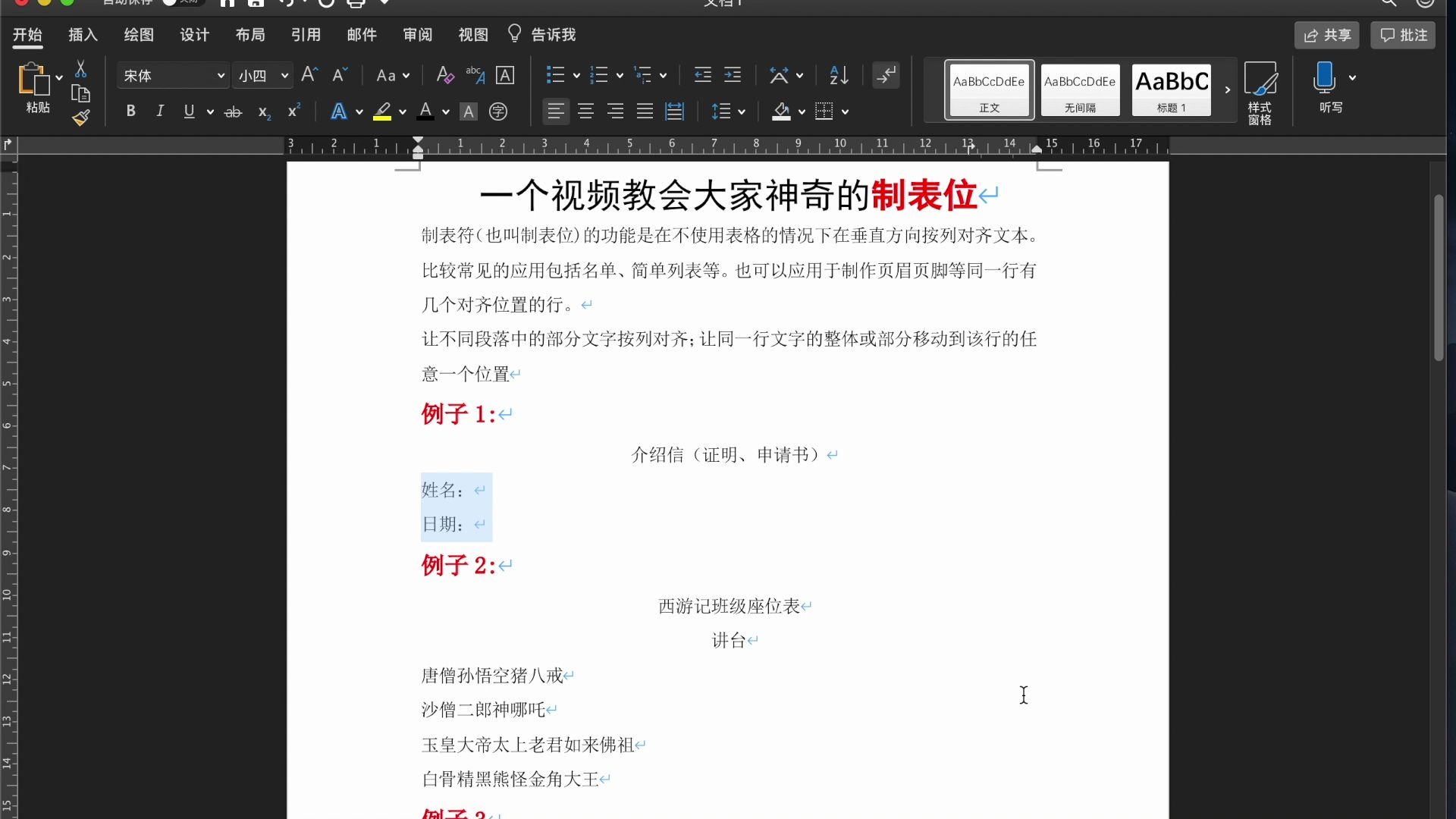
Task: Open the Mailings tab
Action: (362, 35)
